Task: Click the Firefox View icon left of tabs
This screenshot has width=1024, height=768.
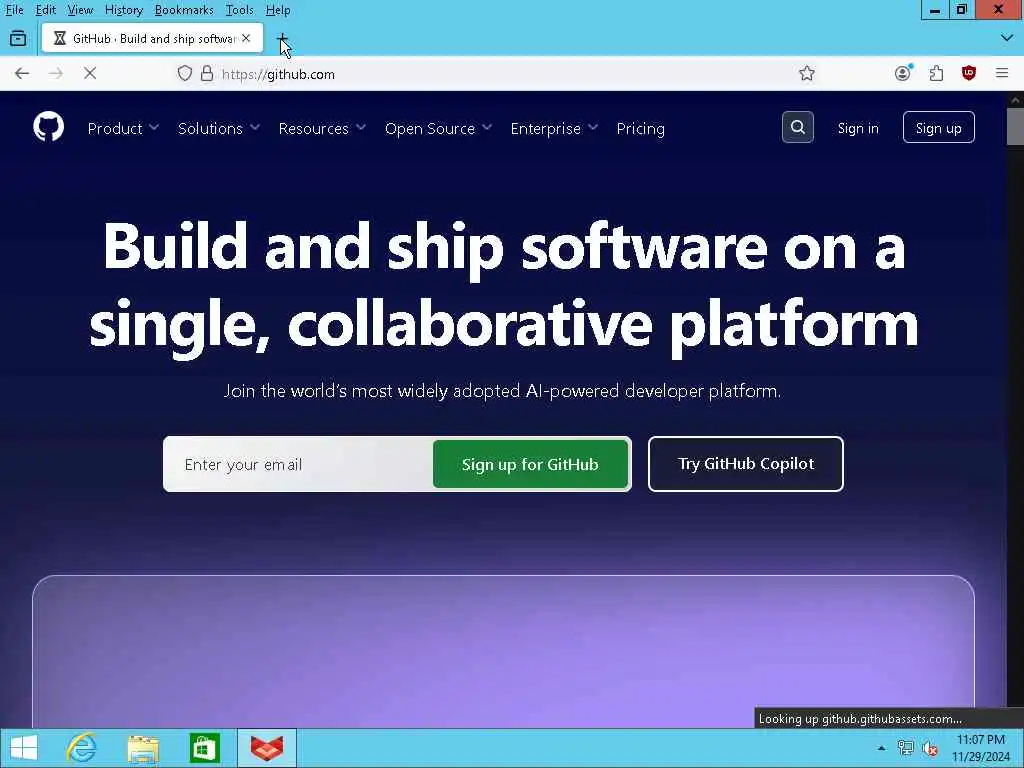Action: click(18, 39)
